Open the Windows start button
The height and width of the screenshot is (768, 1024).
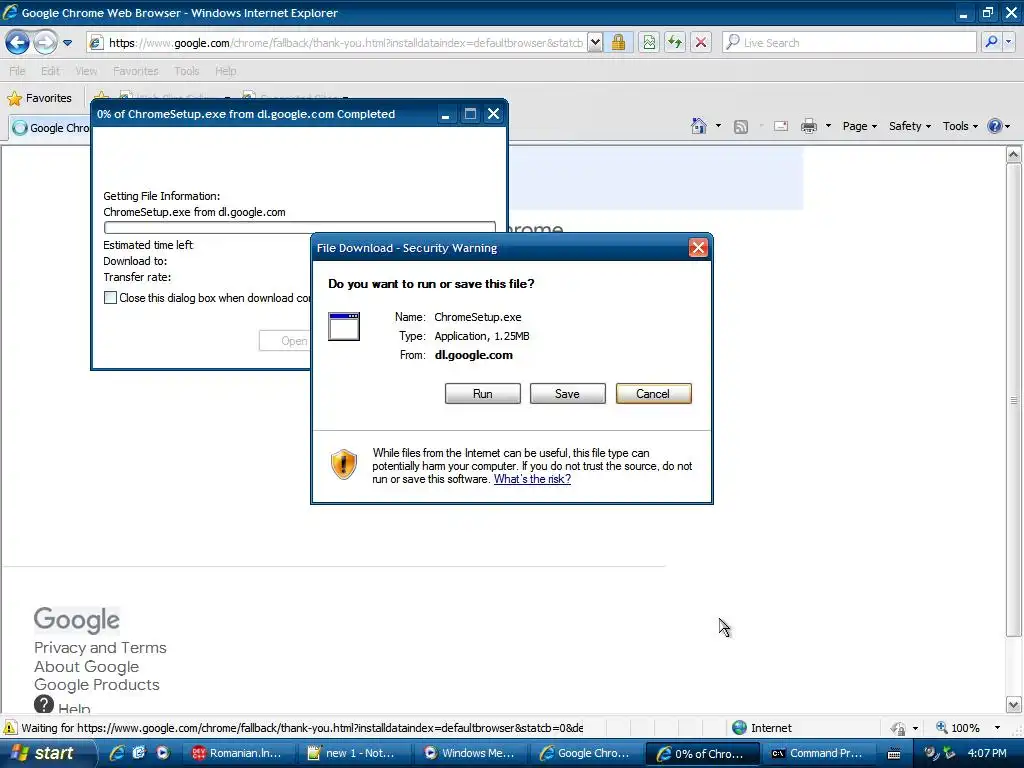pos(47,753)
